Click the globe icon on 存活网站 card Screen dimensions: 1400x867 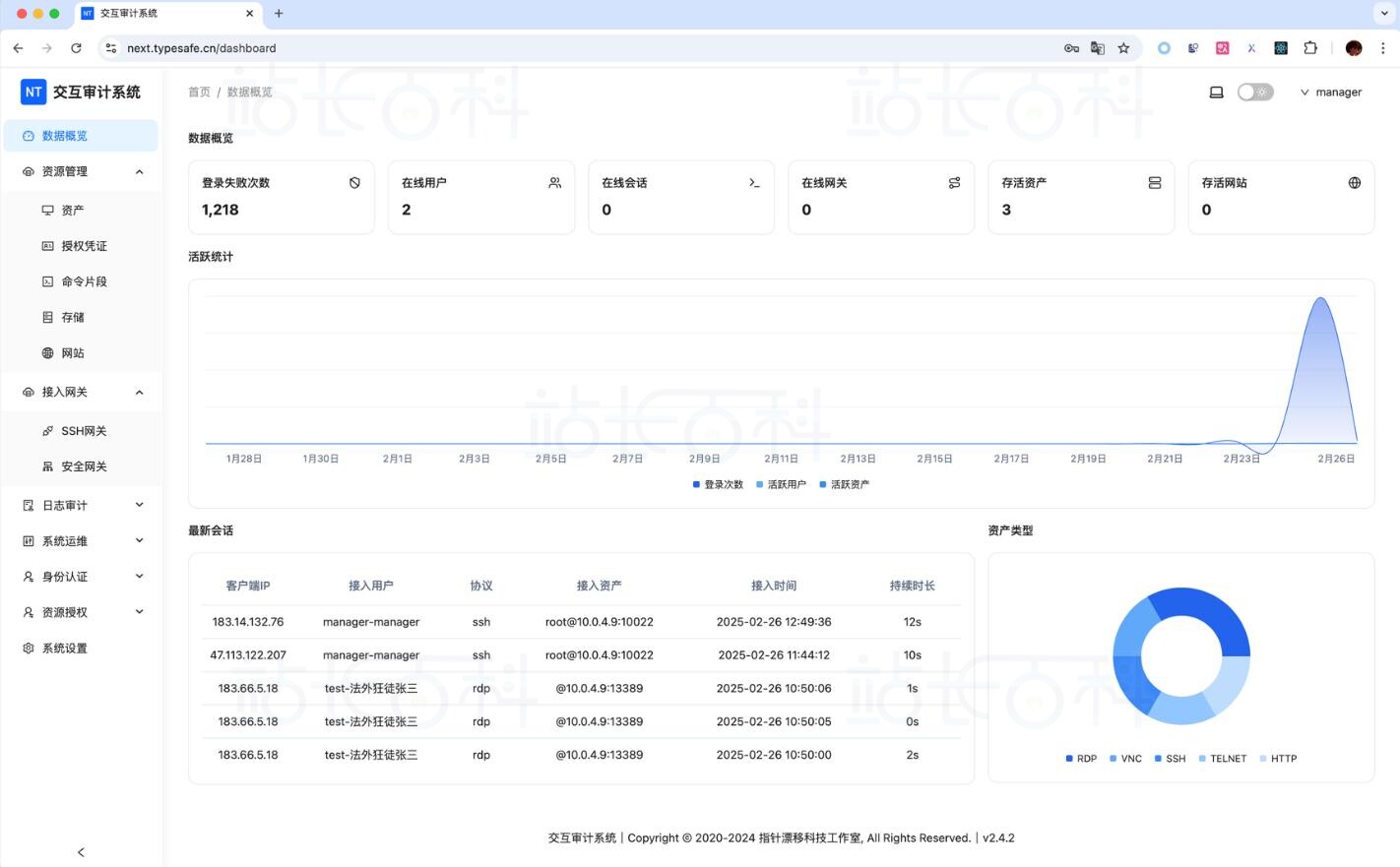(x=1354, y=183)
